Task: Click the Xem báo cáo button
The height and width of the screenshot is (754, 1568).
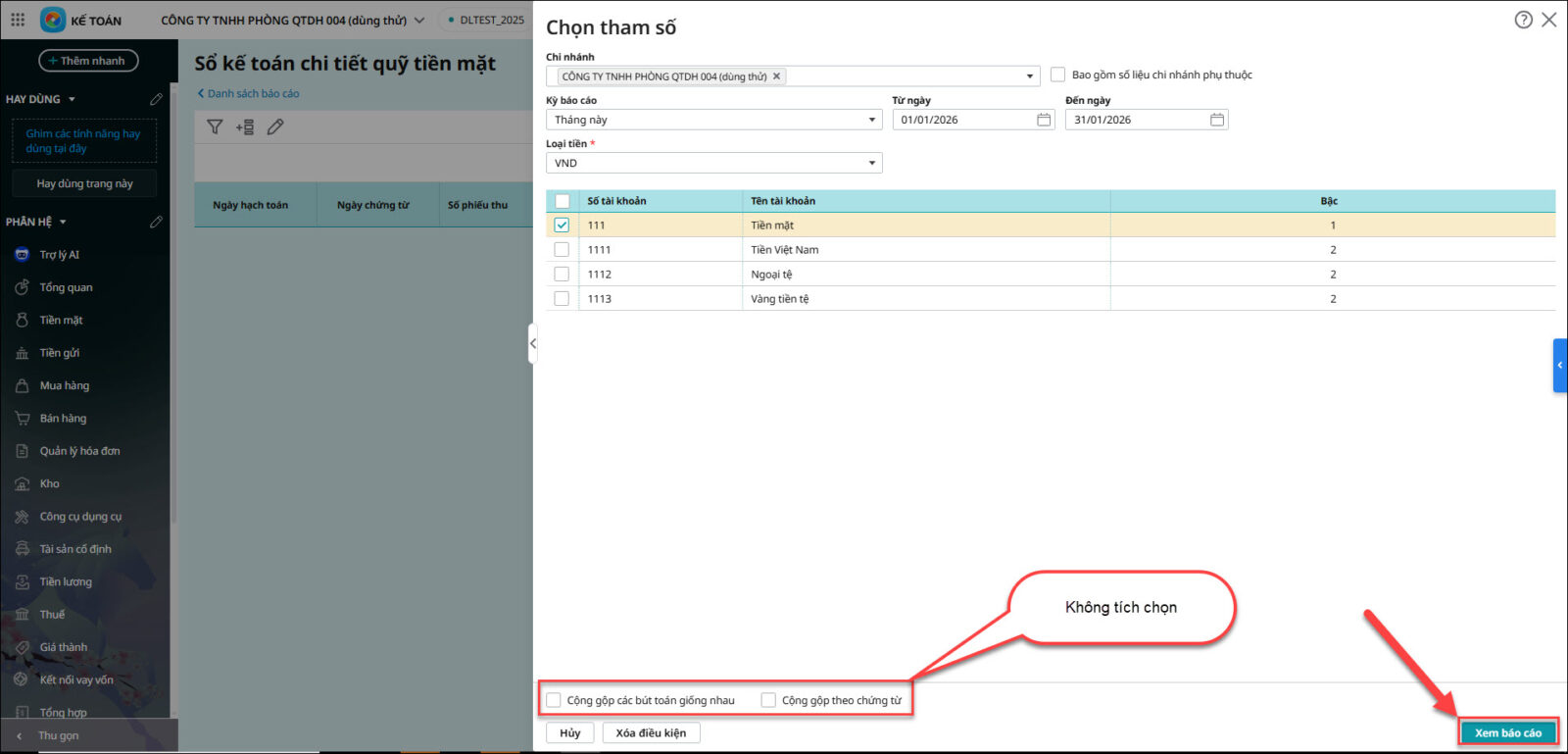Action: pyautogui.click(x=1507, y=732)
